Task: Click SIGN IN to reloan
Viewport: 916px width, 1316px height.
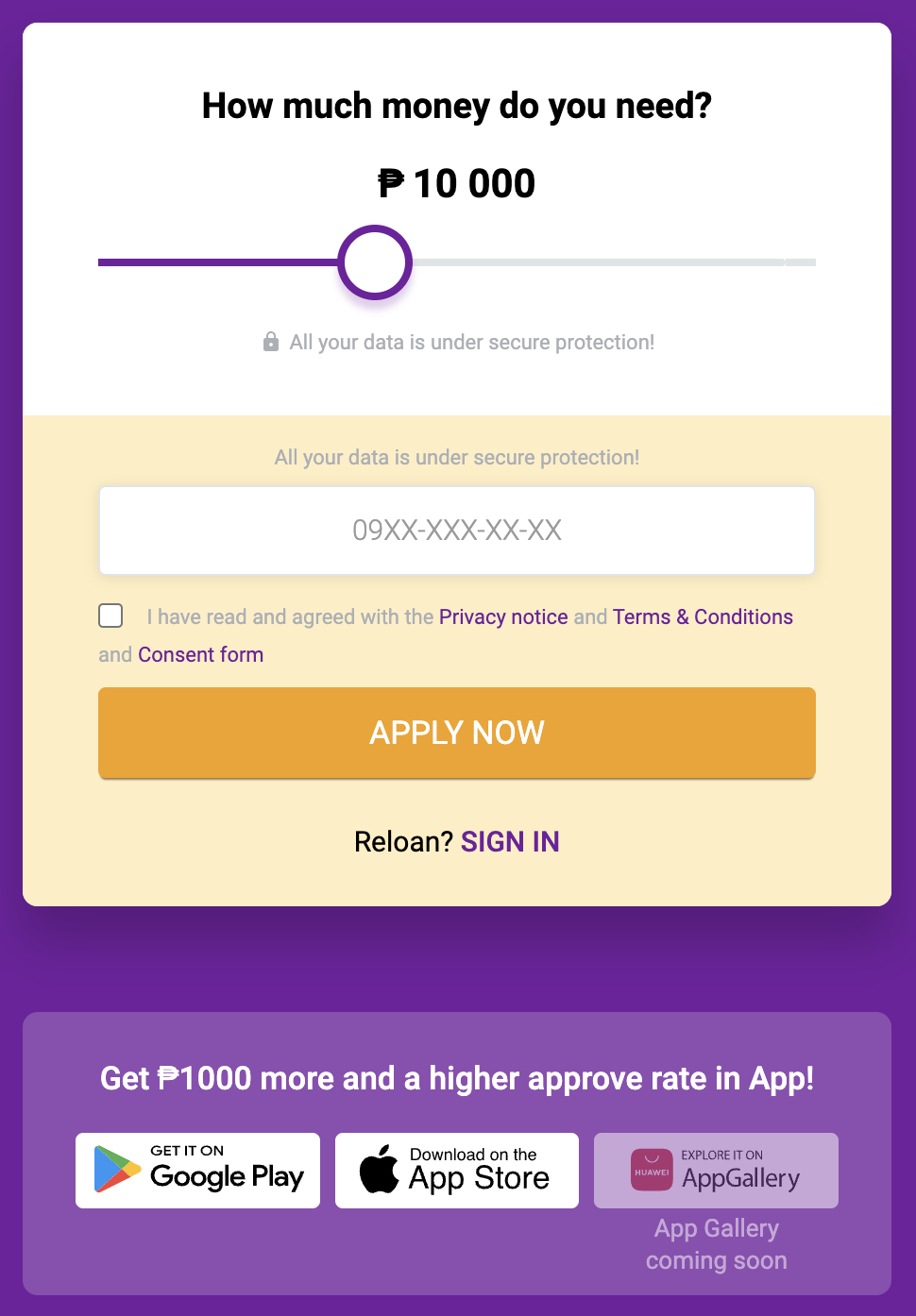Action: (x=510, y=841)
